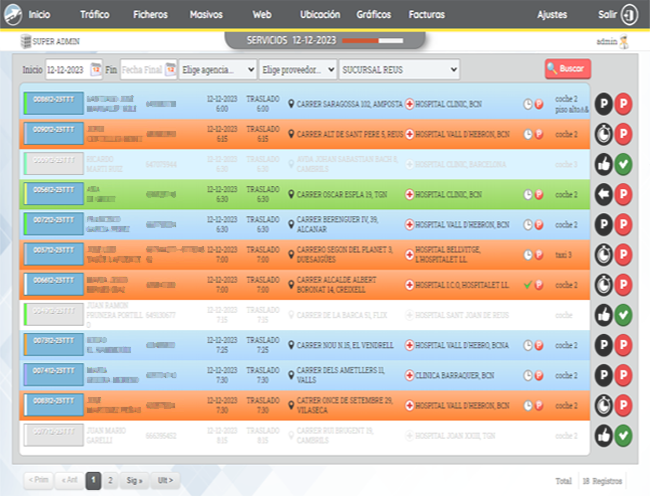
Task: Open the Facturas menu
Action: tap(427, 15)
